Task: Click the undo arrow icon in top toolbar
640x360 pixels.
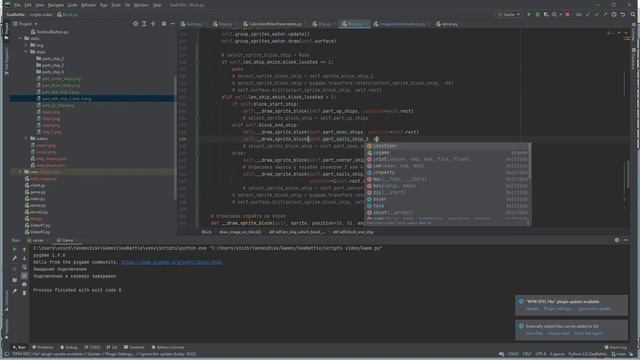Action: pos(623,14)
